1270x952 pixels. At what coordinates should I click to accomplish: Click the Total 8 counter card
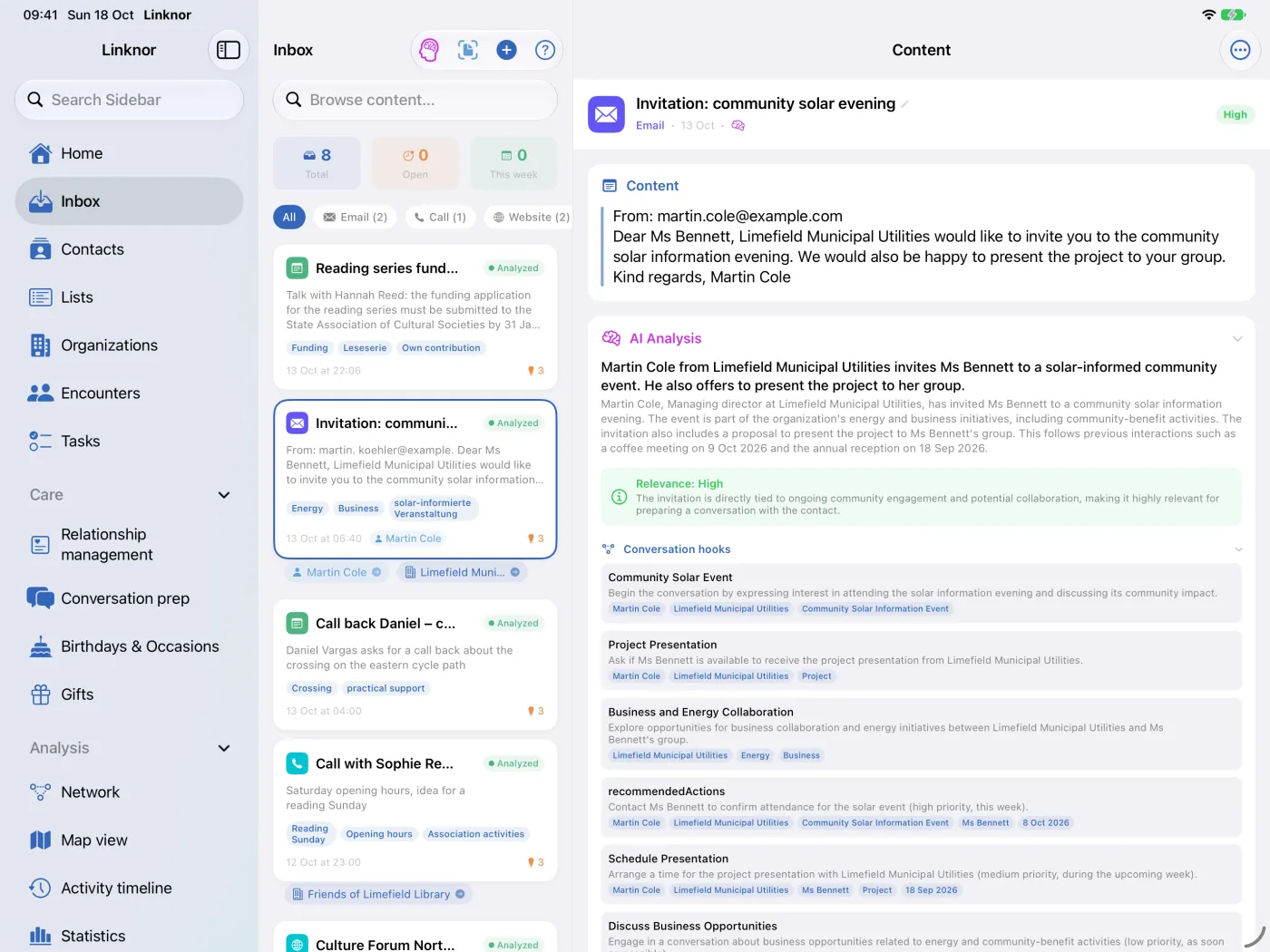click(x=317, y=163)
